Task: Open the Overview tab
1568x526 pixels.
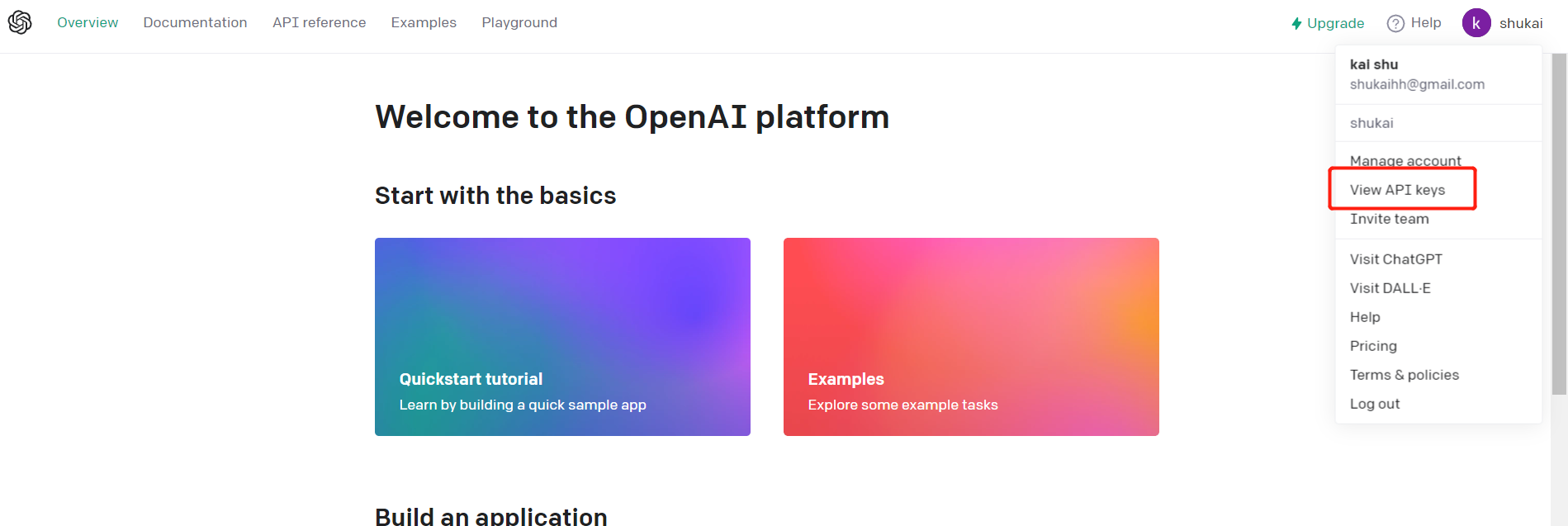Action: [x=88, y=22]
